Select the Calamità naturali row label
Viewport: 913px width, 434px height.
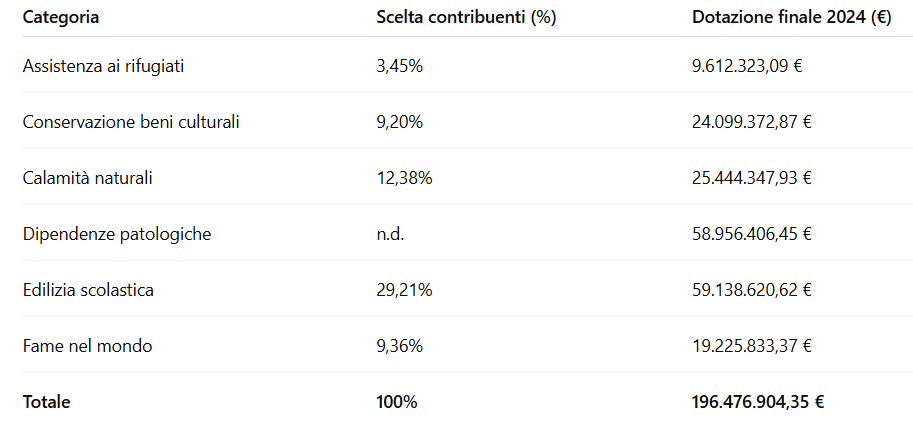coord(88,178)
